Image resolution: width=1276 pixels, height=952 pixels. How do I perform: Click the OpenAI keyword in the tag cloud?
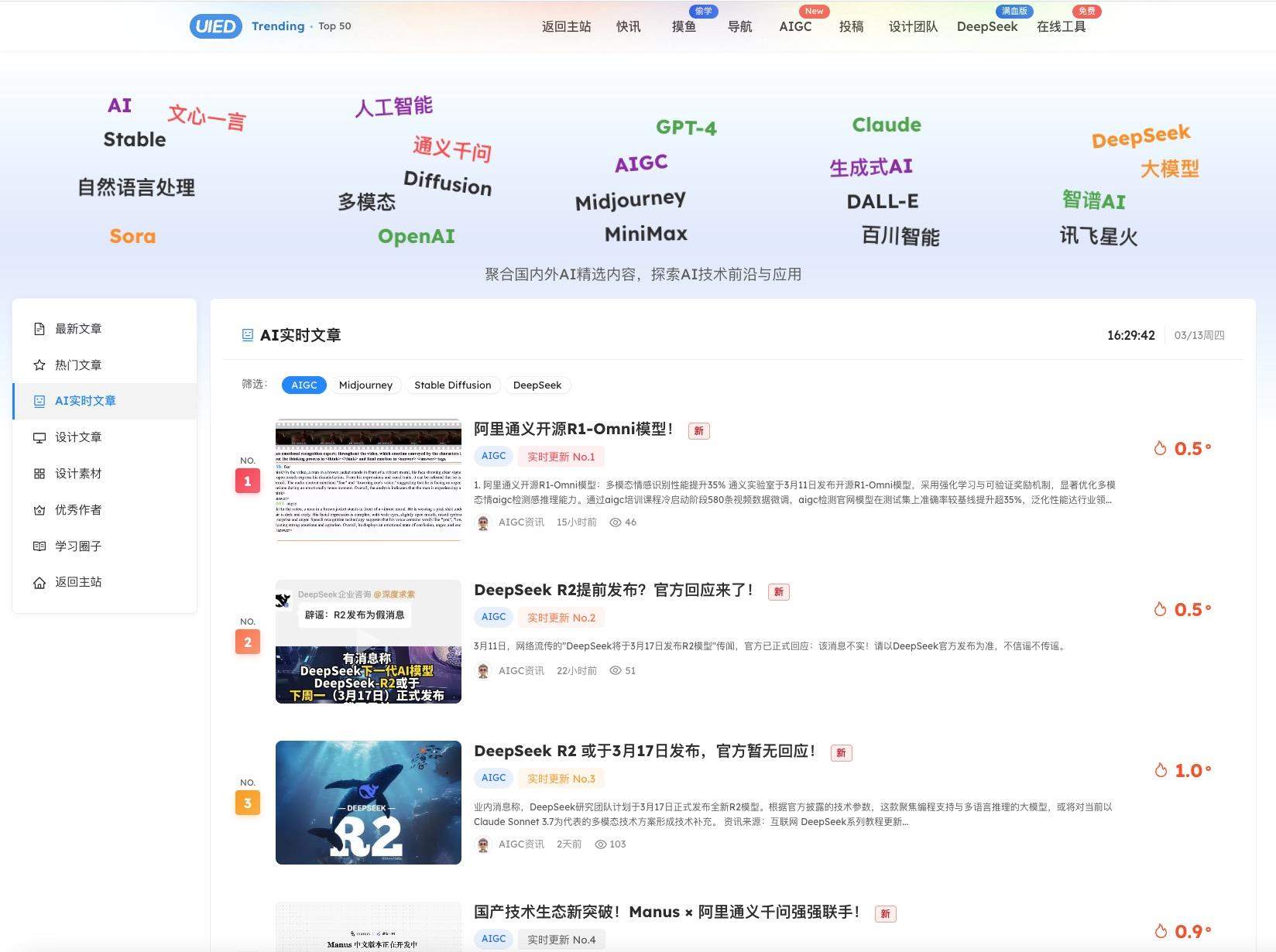[x=416, y=236]
